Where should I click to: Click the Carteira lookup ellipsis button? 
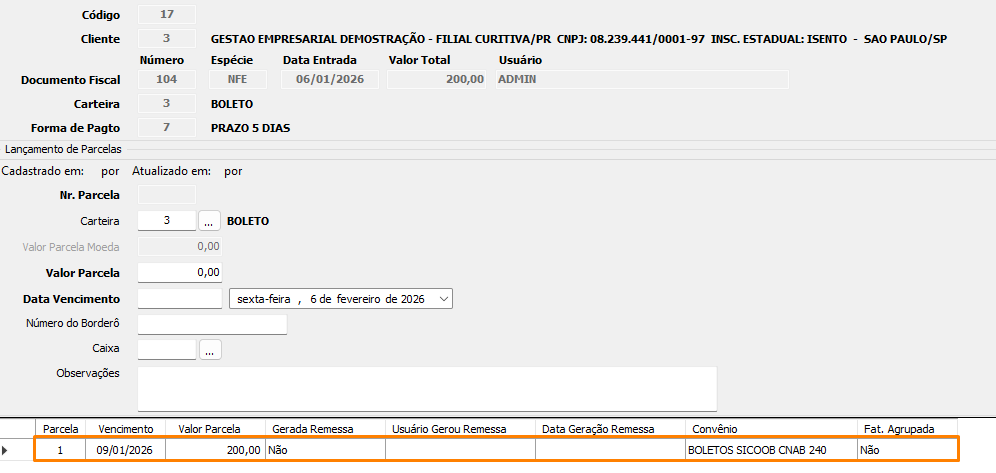pos(209,221)
